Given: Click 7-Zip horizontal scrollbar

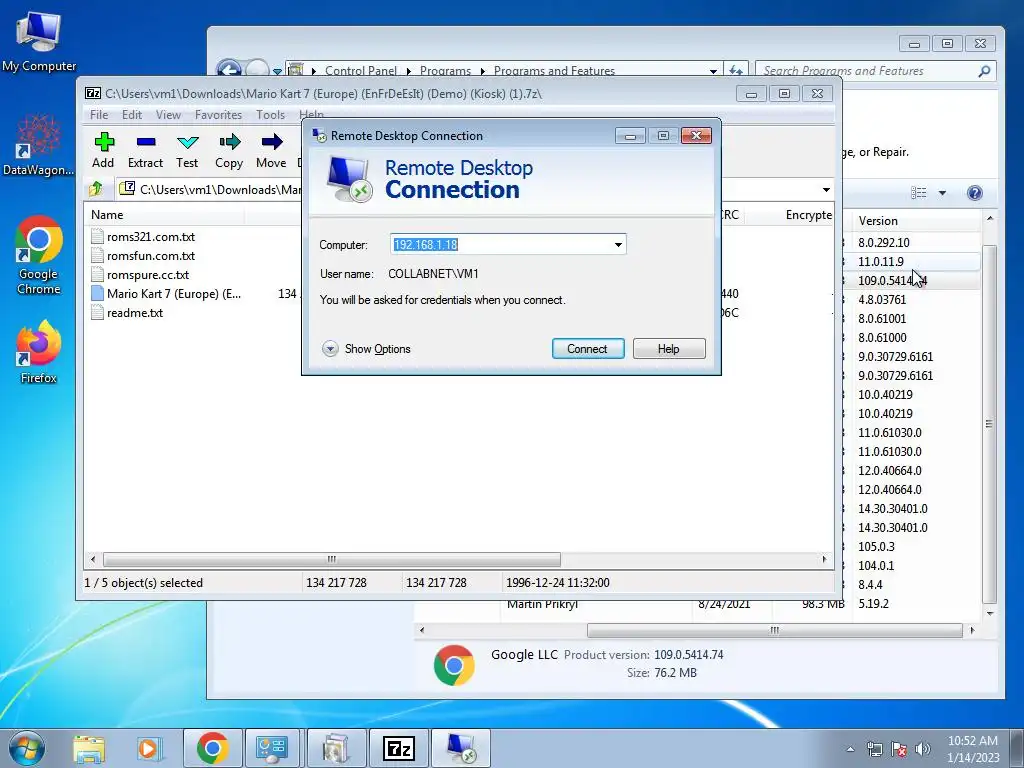Looking at the screenshot, I should 332,560.
